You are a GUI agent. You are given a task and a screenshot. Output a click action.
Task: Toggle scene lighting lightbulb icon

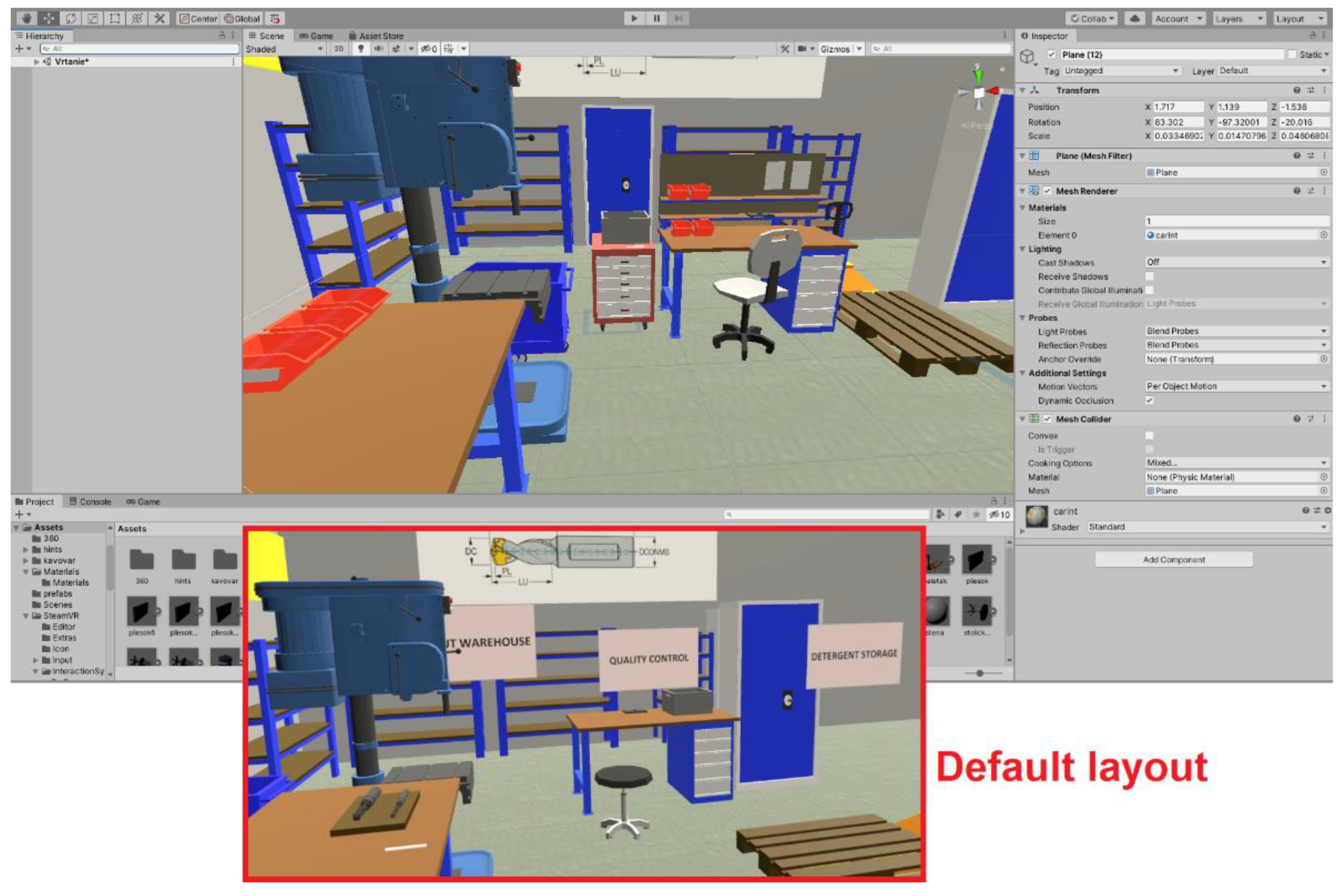[x=361, y=49]
